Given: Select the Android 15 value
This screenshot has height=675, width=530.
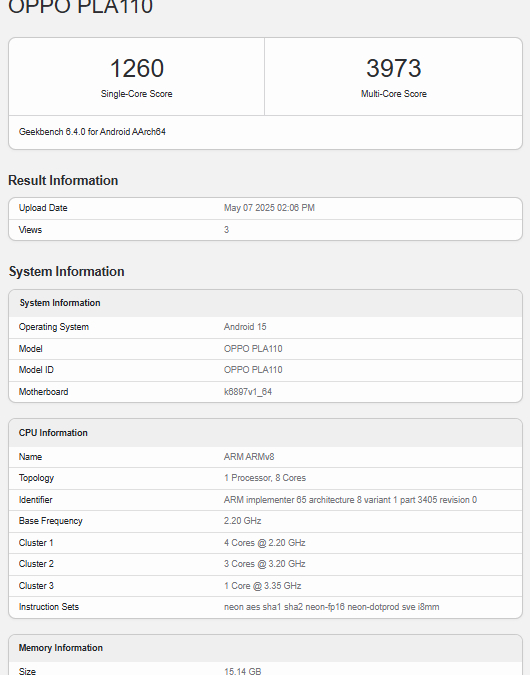Looking at the screenshot, I should [x=245, y=327].
